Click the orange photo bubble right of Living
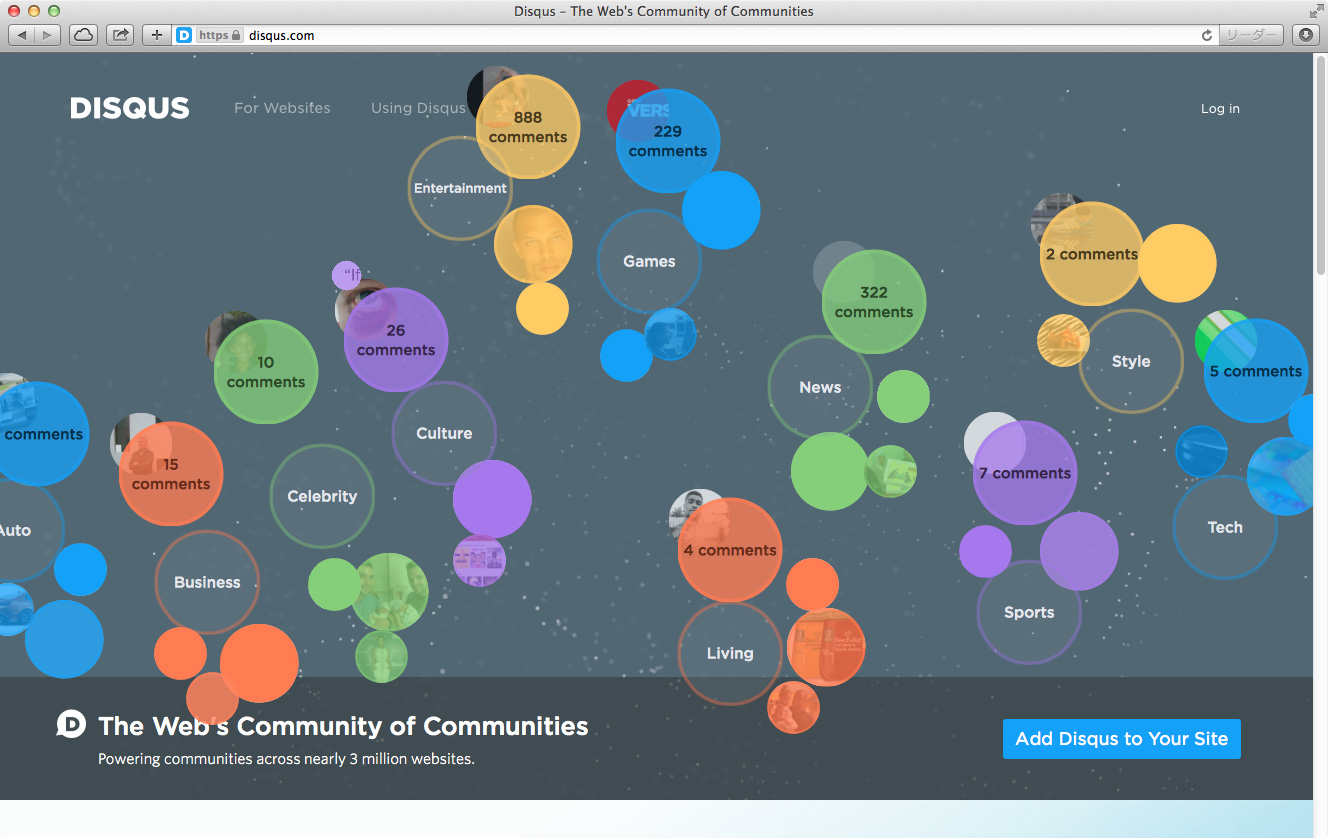 click(x=826, y=647)
